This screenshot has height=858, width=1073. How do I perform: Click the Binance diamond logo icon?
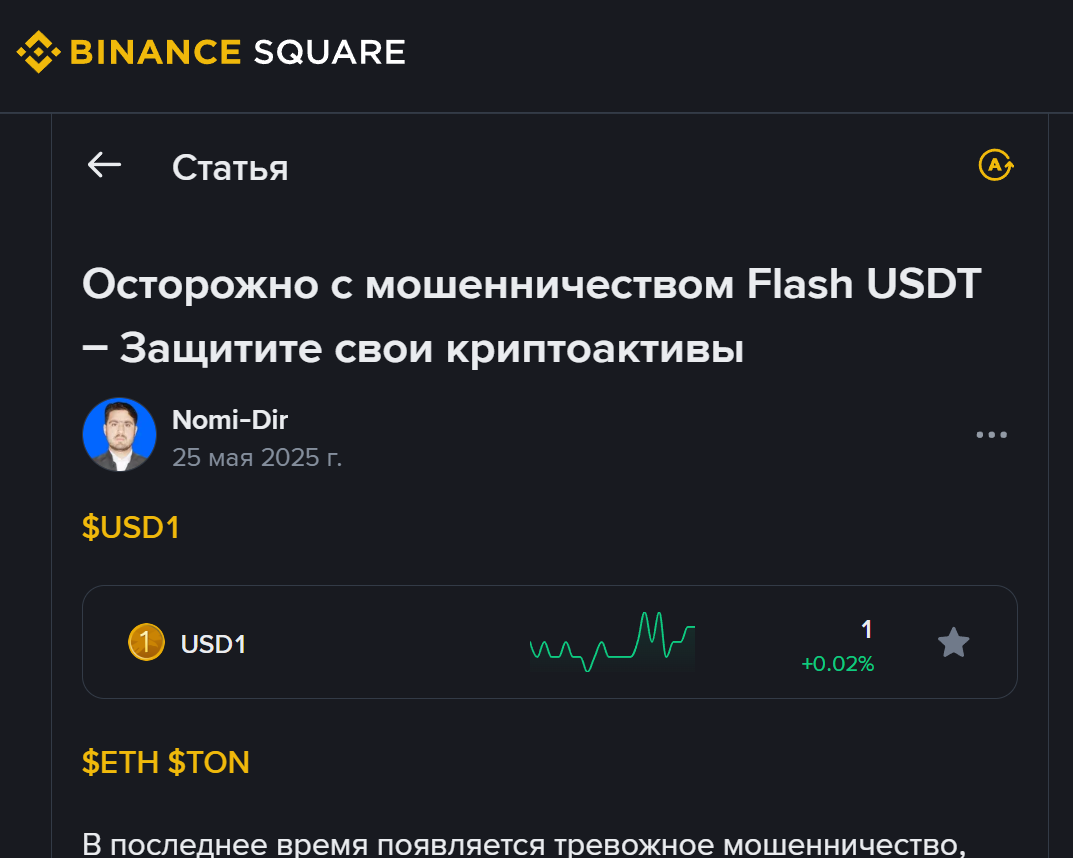point(39,52)
